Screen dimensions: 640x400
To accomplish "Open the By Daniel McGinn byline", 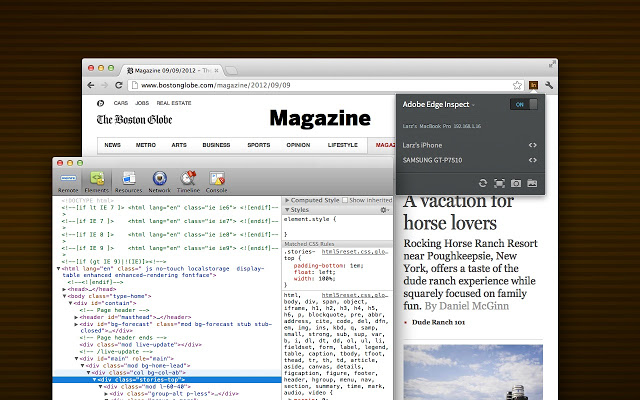I will [x=467, y=306].
